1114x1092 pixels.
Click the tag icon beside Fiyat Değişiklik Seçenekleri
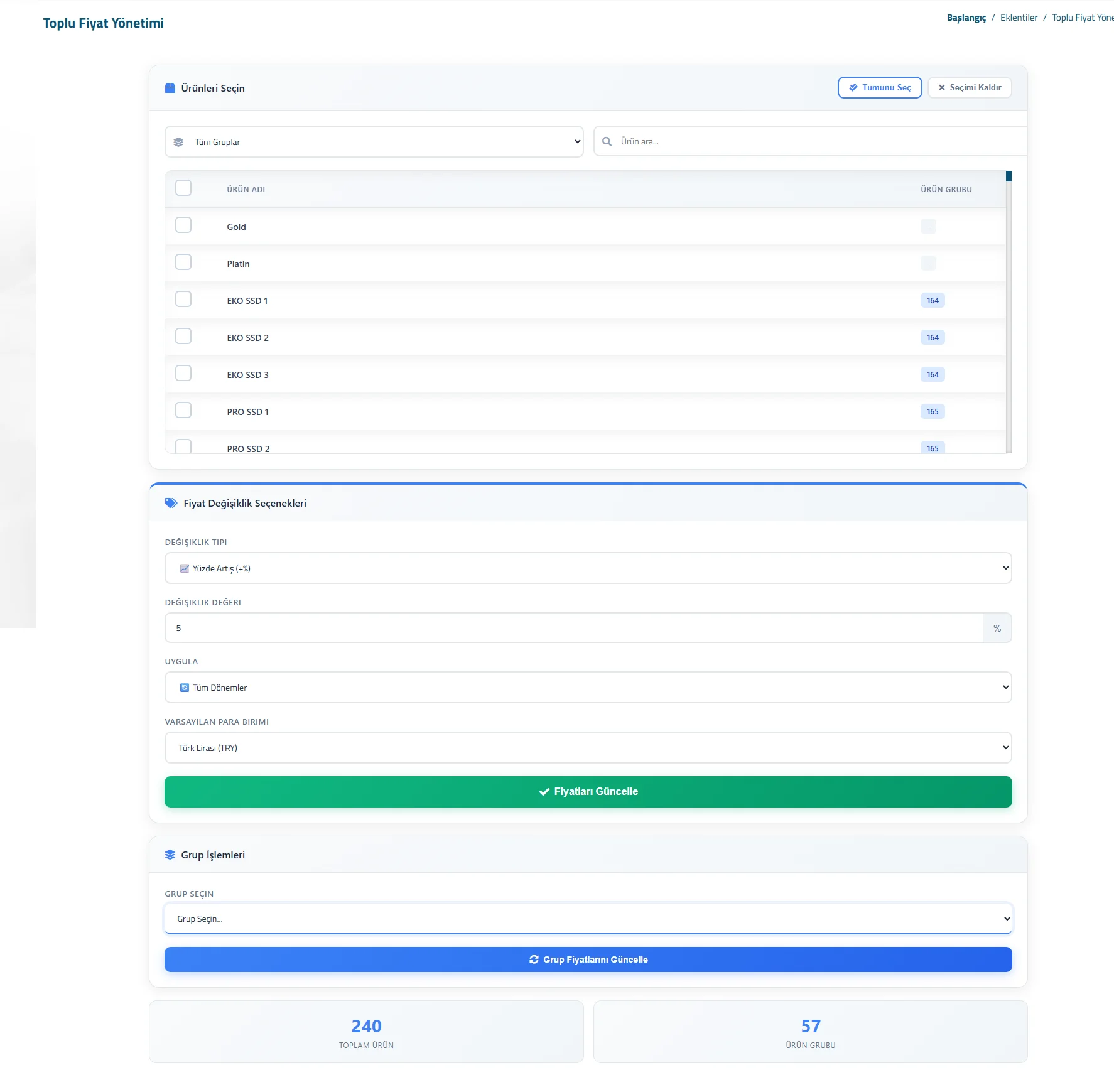click(171, 502)
